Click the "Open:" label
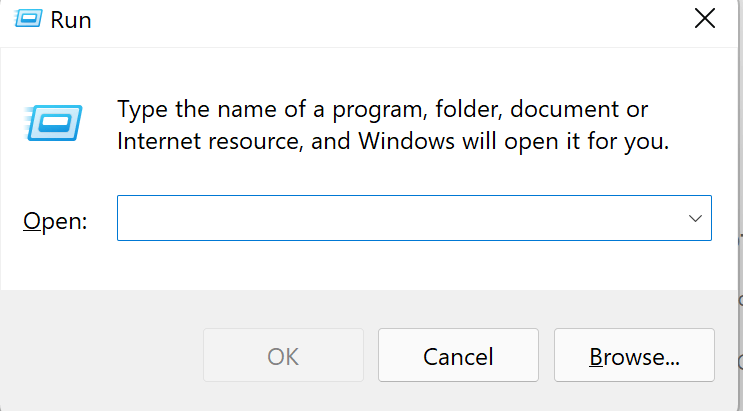 [55, 221]
